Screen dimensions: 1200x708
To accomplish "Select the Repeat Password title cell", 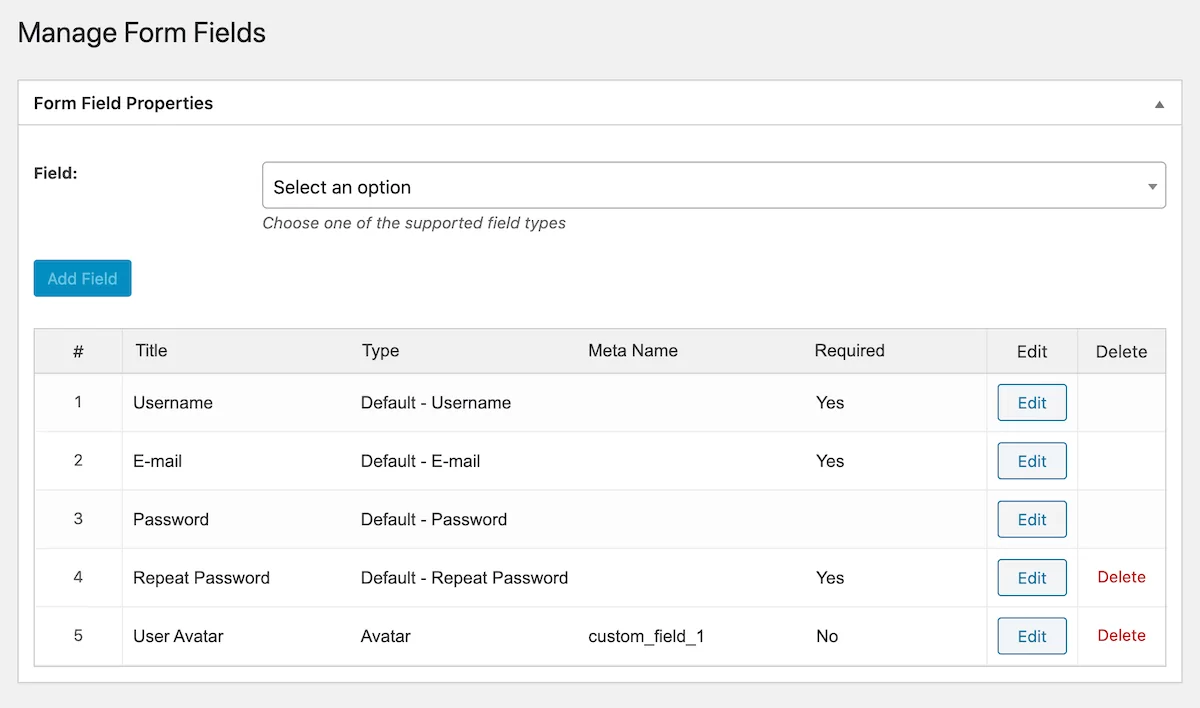I will coord(201,577).
